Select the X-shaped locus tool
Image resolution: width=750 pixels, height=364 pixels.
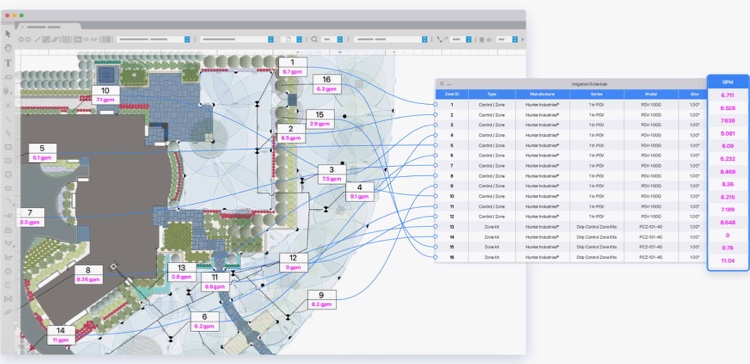pyautogui.click(x=8, y=105)
